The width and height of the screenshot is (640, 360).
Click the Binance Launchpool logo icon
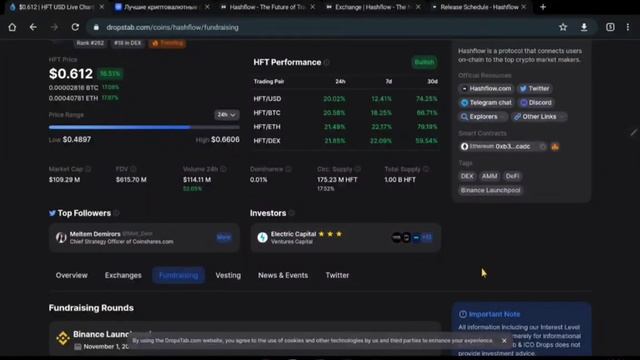(63, 338)
